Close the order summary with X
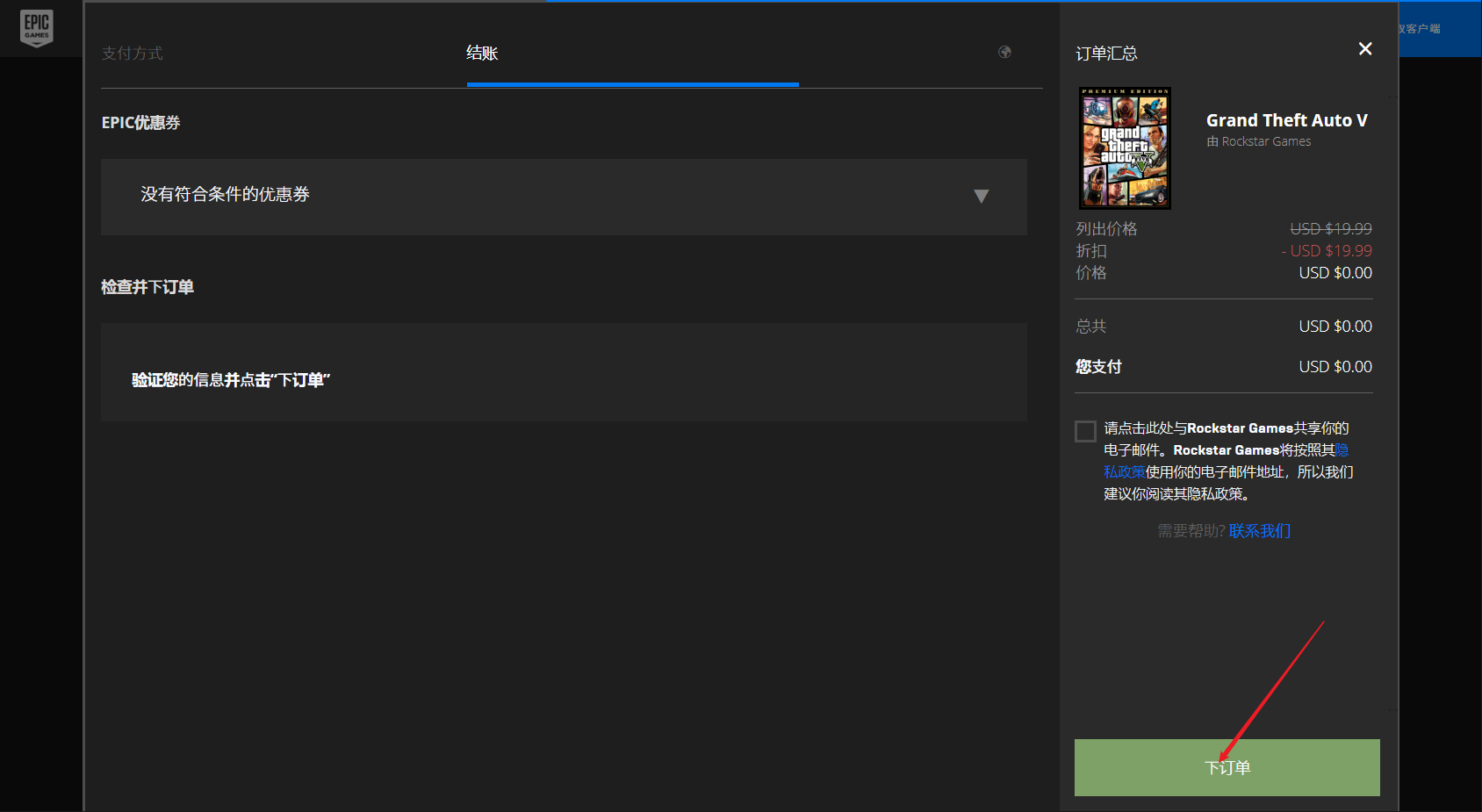This screenshot has width=1482, height=812. coord(1365,49)
